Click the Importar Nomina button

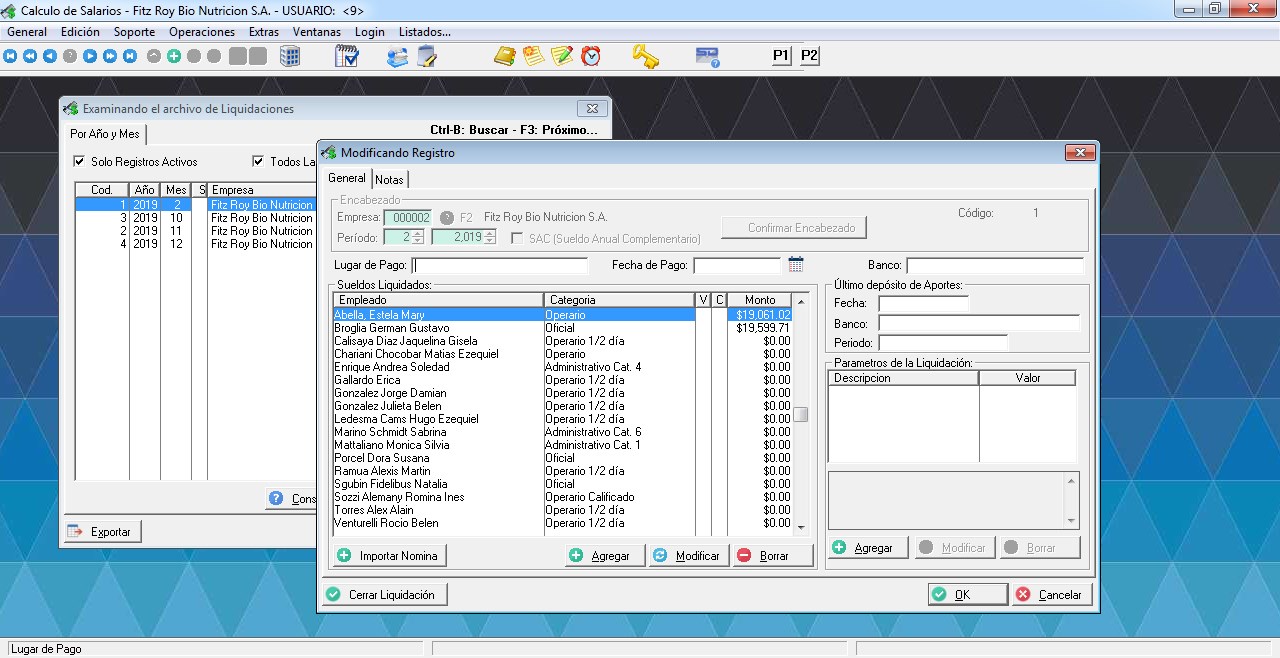pyautogui.click(x=390, y=556)
